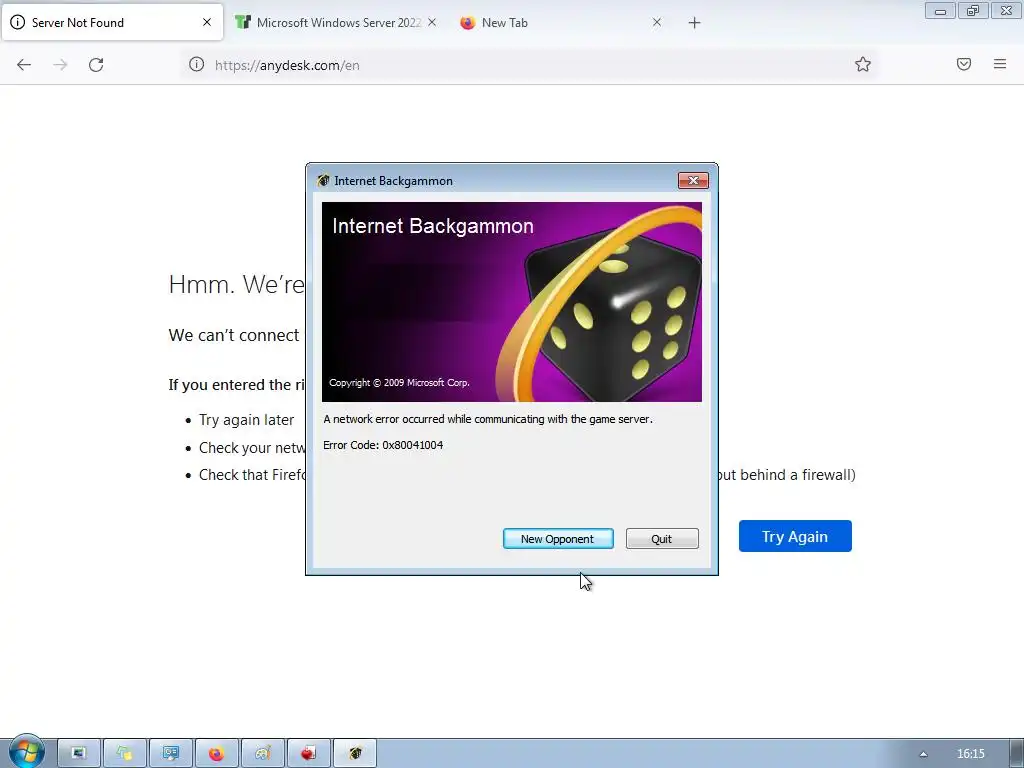Go forward one page in Firefox
Image resolution: width=1024 pixels, height=768 pixels.
(60, 65)
